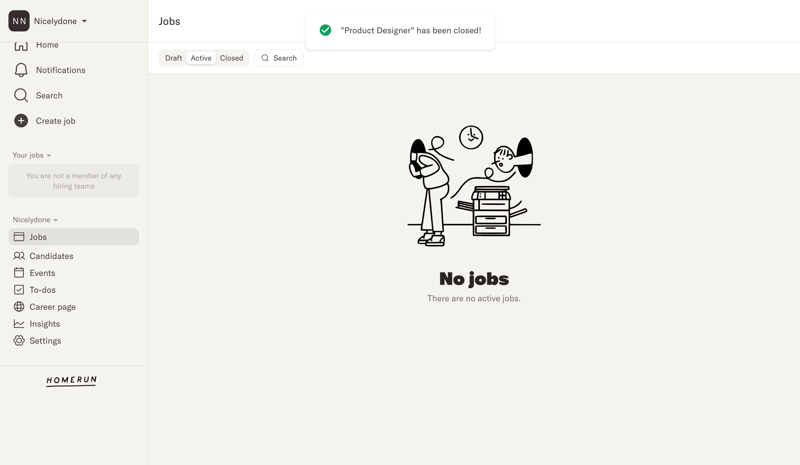The width and height of the screenshot is (800, 465).
Task: Open the Insights item
Action: pos(44,324)
